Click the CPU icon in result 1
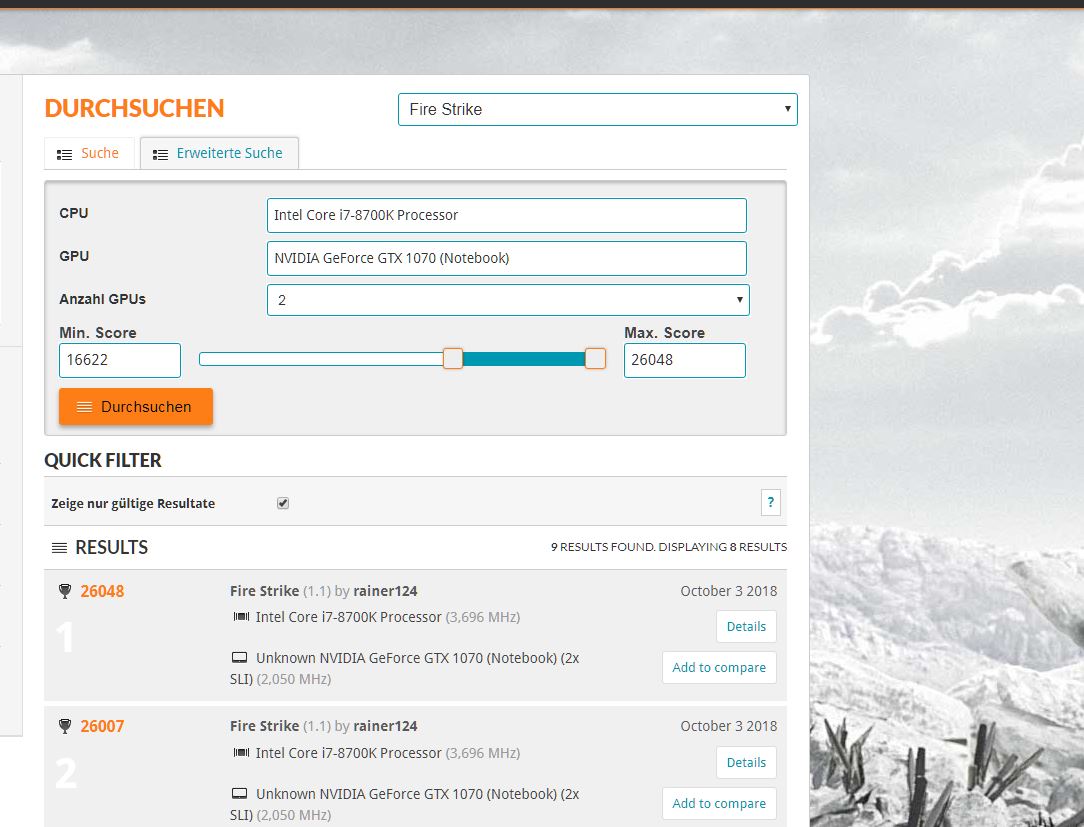This screenshot has width=1084, height=827. pos(241,617)
